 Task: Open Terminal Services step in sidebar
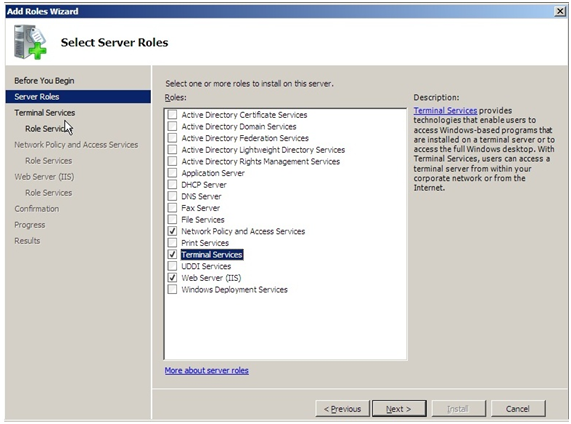[44, 113]
